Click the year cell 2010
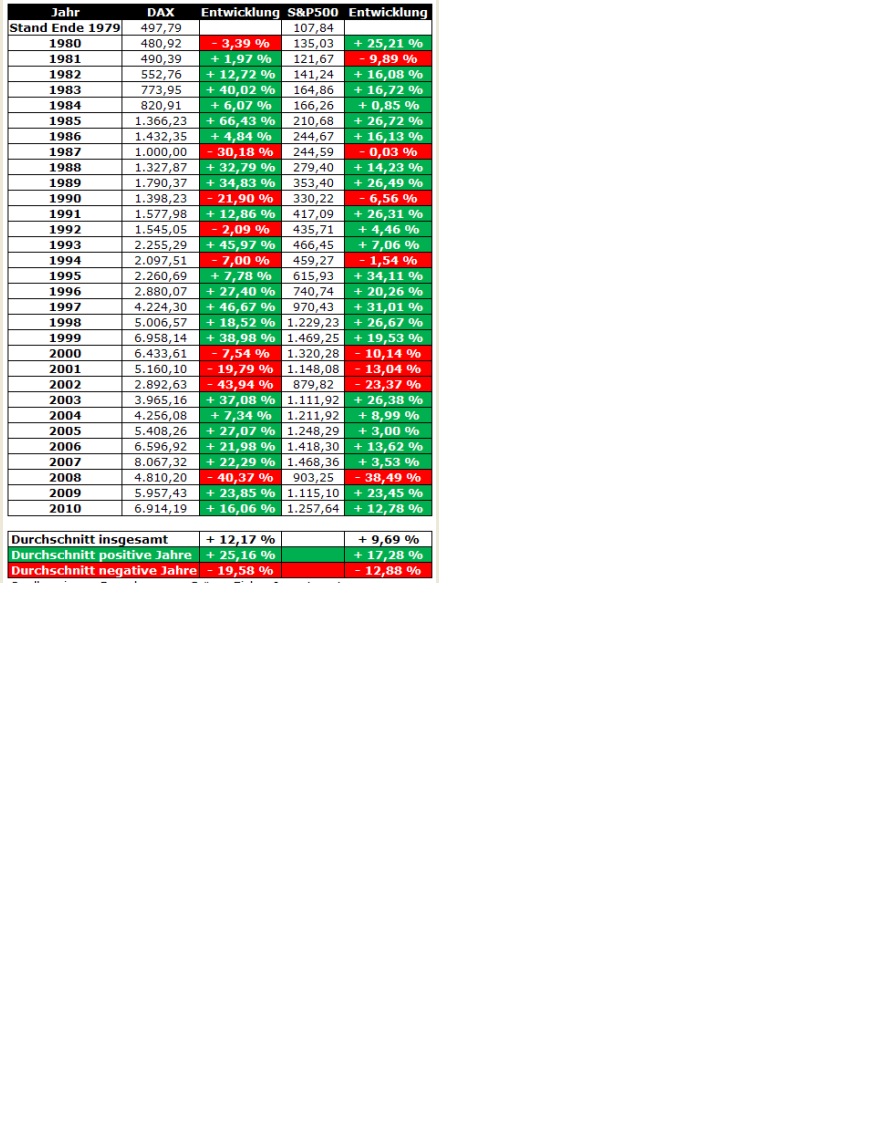 (65, 508)
